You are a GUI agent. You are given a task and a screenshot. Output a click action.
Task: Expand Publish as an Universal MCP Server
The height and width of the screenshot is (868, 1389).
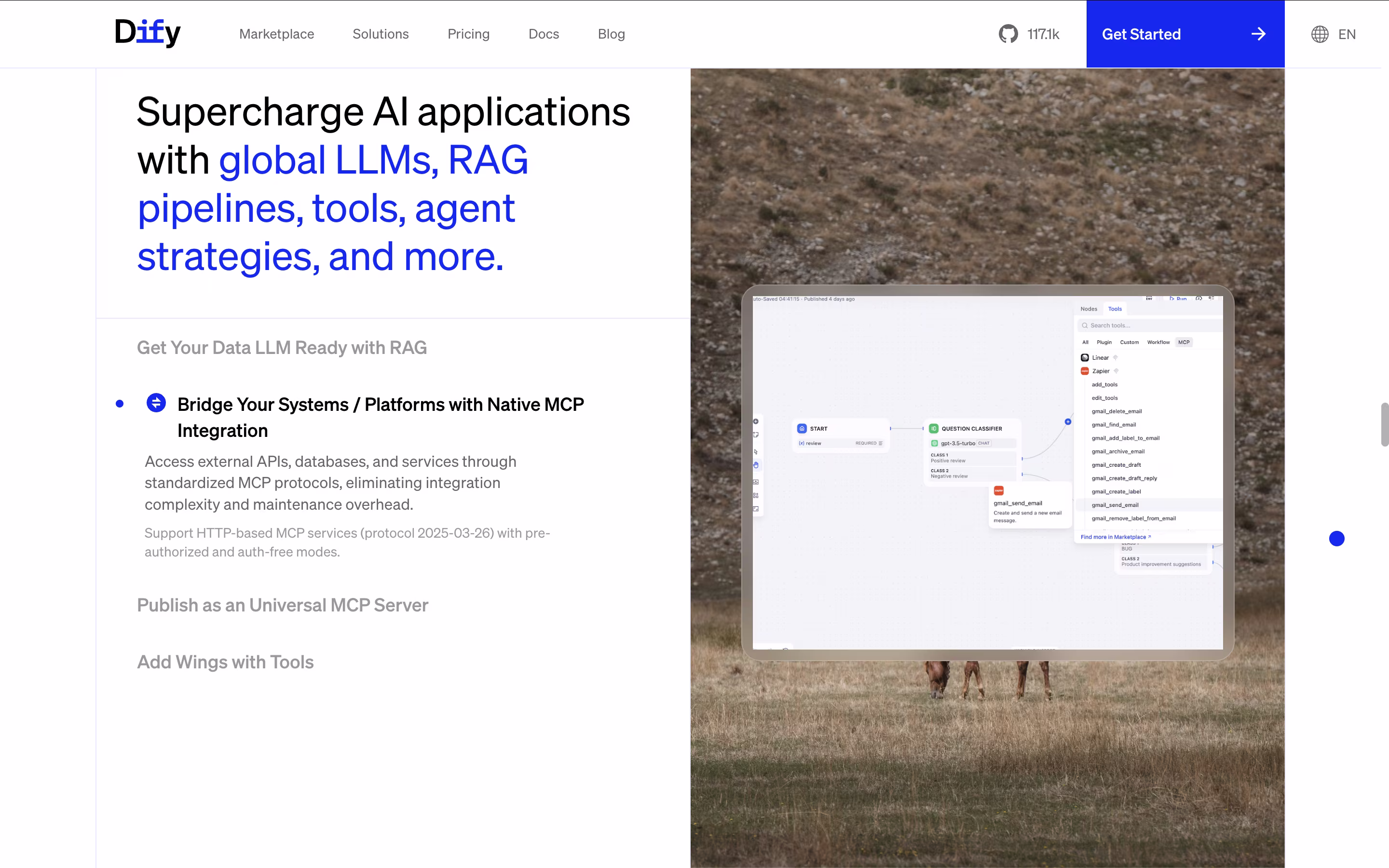click(283, 605)
